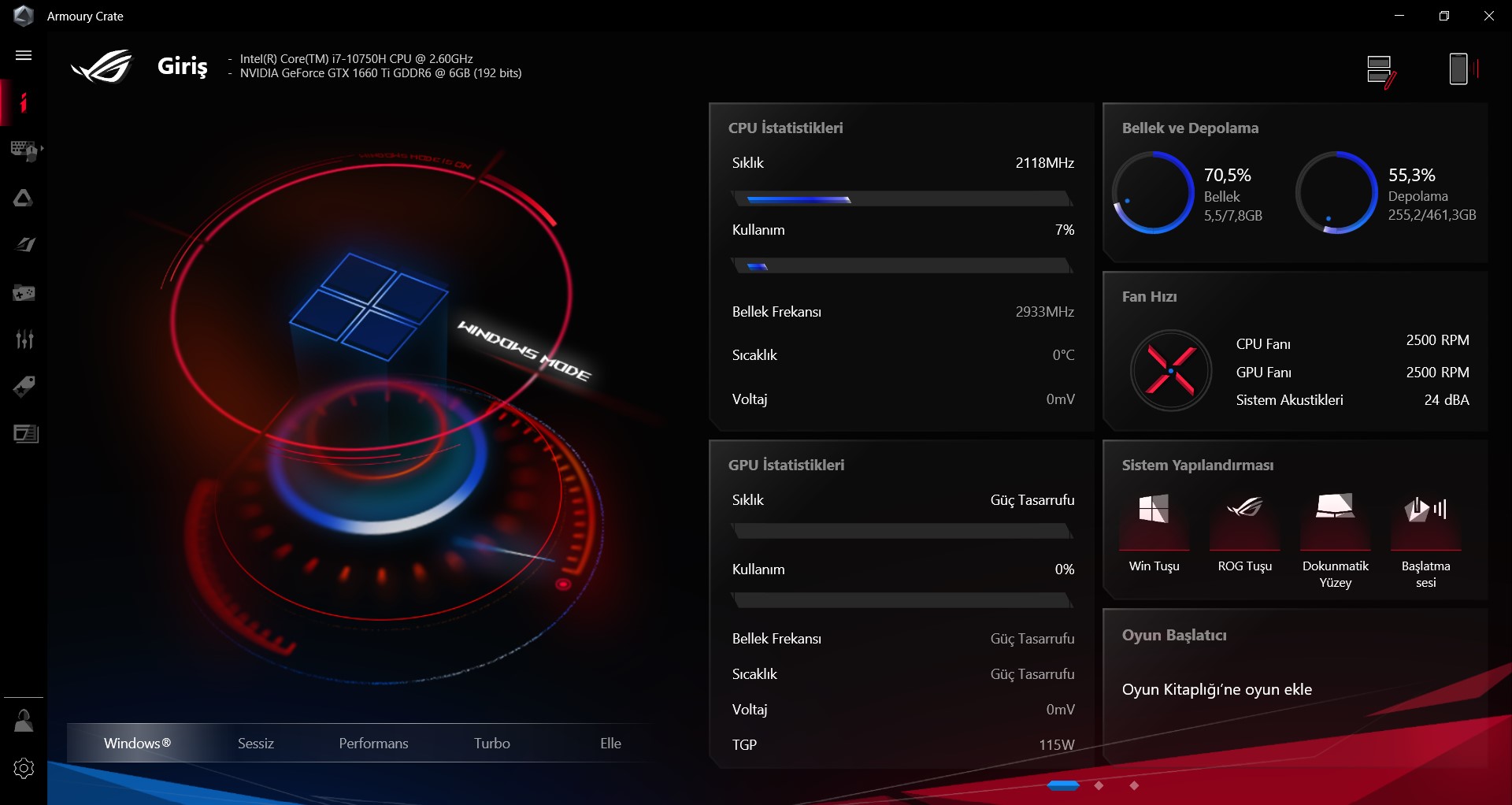Open the GameVisual sidebar icon
The image size is (1512, 805).
(x=25, y=245)
